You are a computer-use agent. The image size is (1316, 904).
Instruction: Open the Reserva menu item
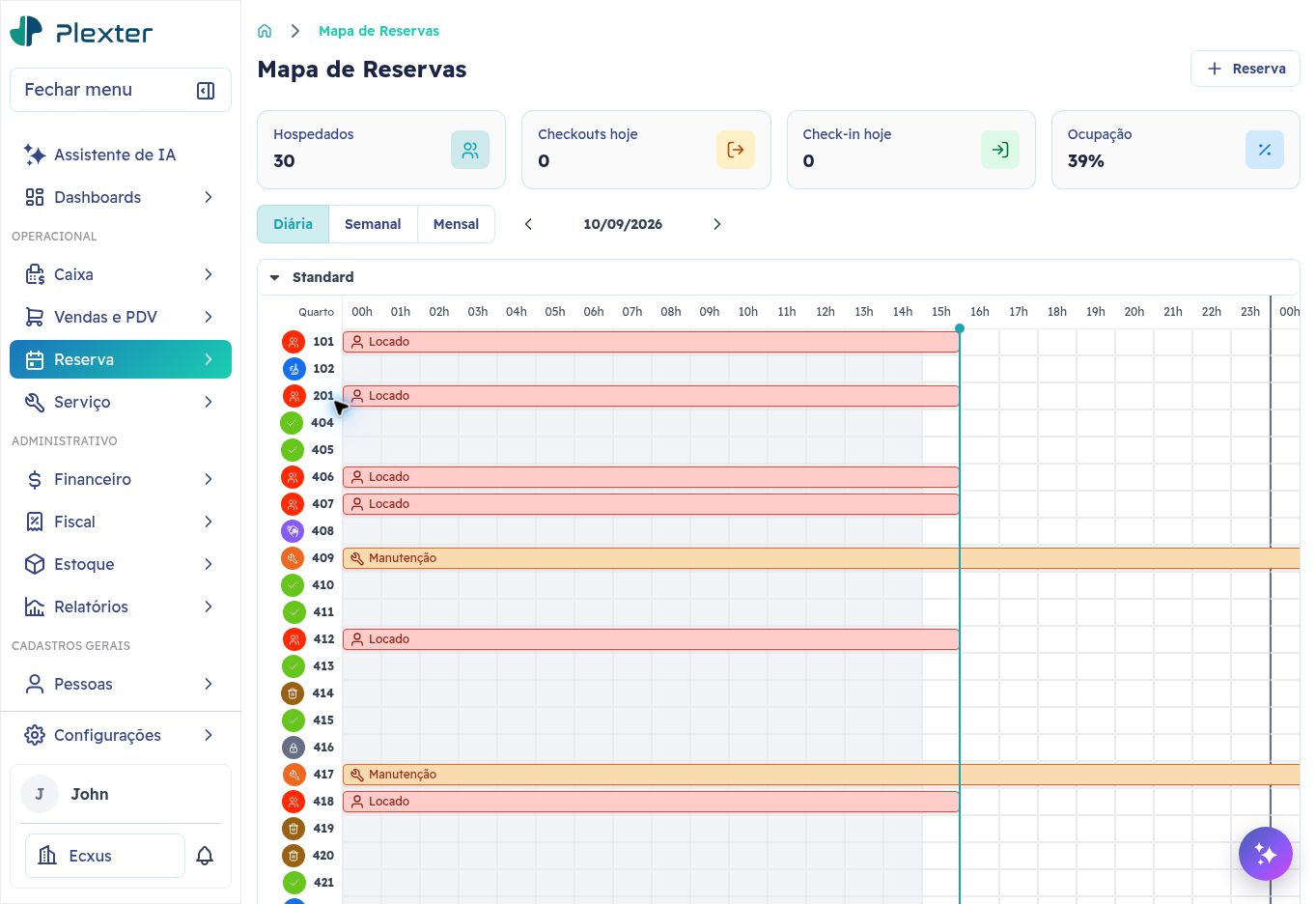[x=121, y=359]
